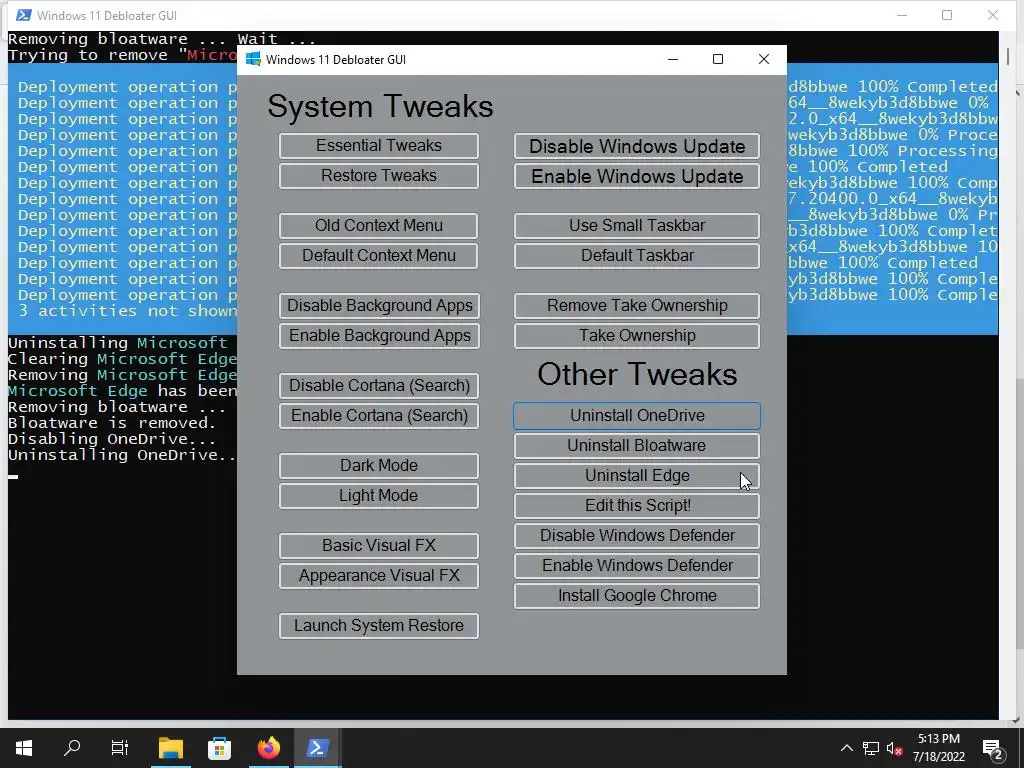Click the Essential Tweaks button

379,146
